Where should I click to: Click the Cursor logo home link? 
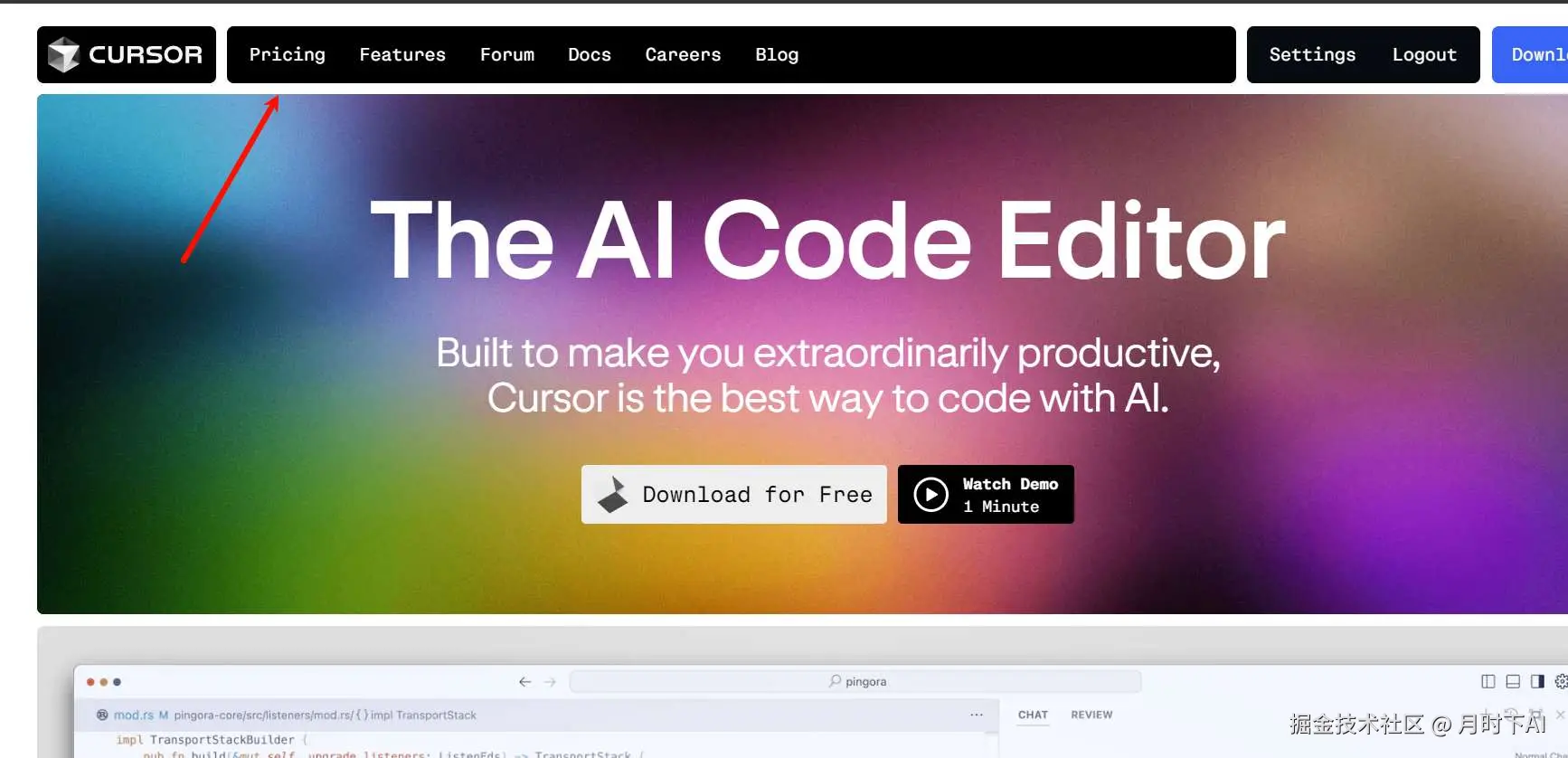click(x=127, y=54)
